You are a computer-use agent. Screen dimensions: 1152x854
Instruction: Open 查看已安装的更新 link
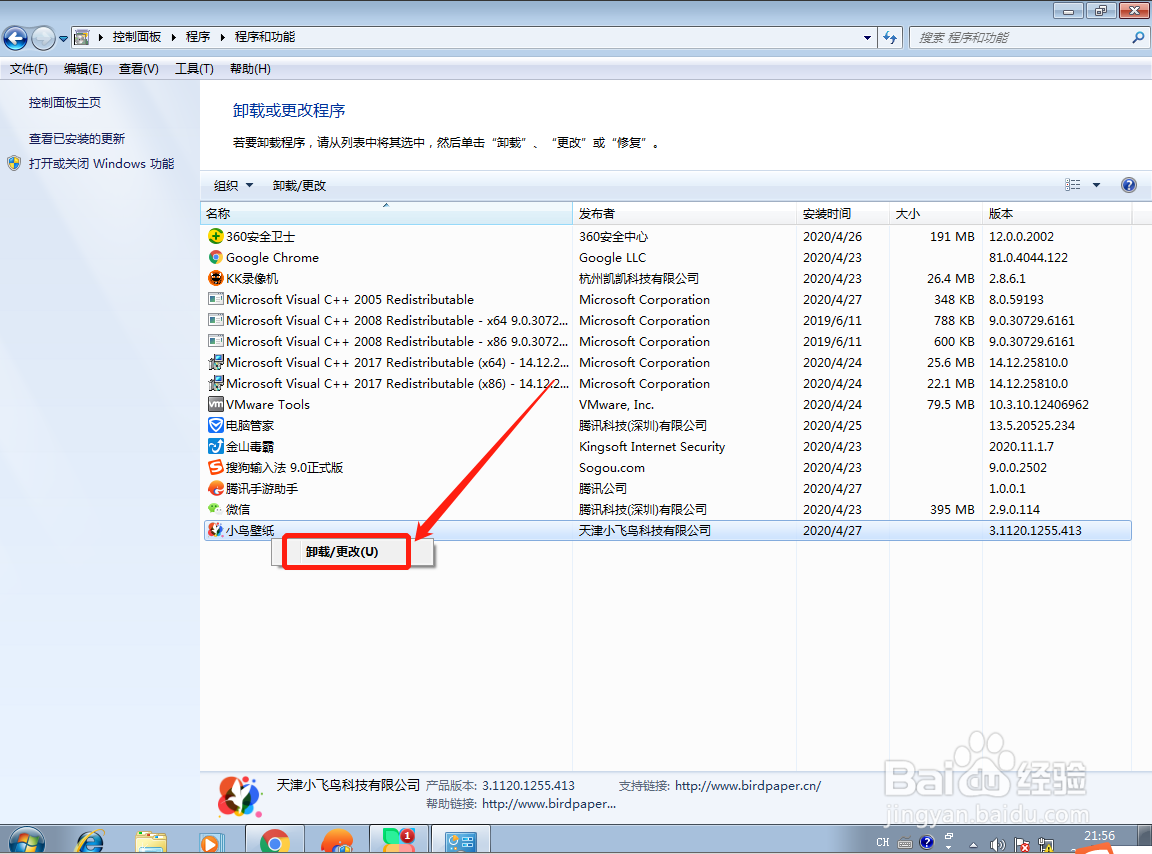point(76,138)
